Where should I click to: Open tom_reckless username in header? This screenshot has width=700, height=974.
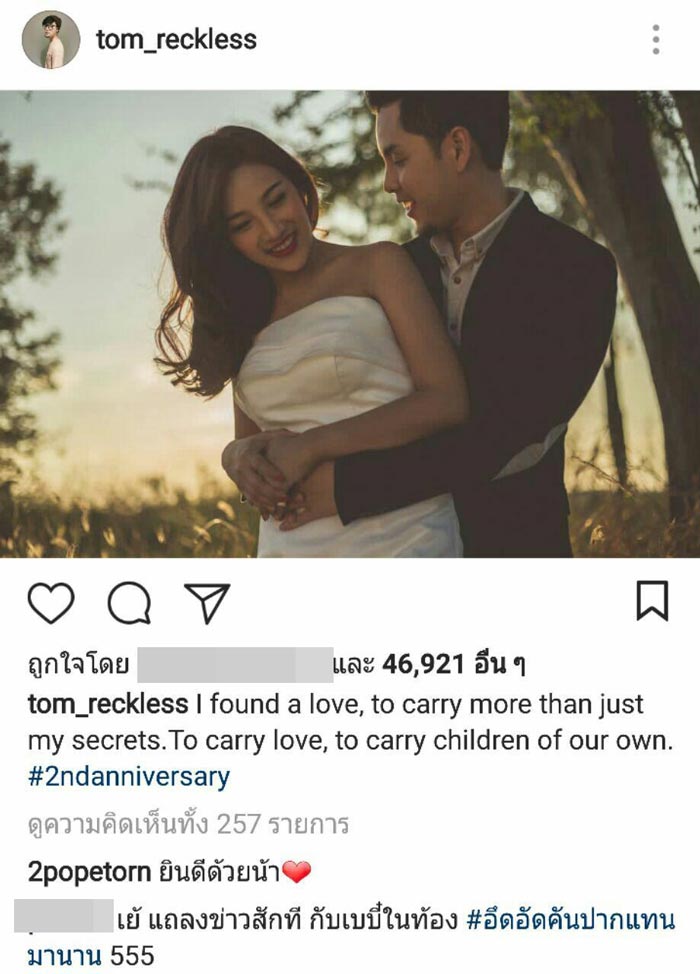click(176, 40)
